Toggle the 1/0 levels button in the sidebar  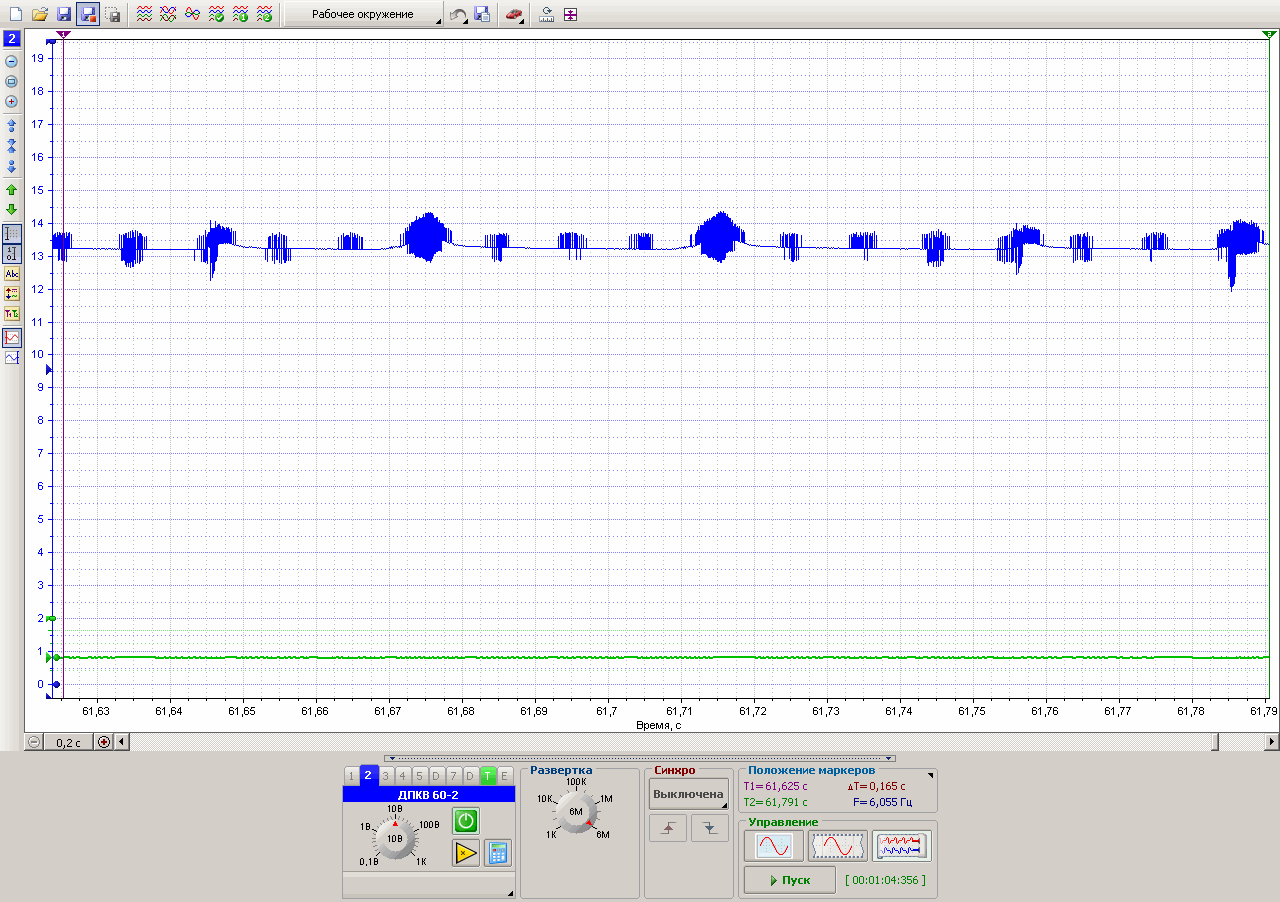[12, 253]
